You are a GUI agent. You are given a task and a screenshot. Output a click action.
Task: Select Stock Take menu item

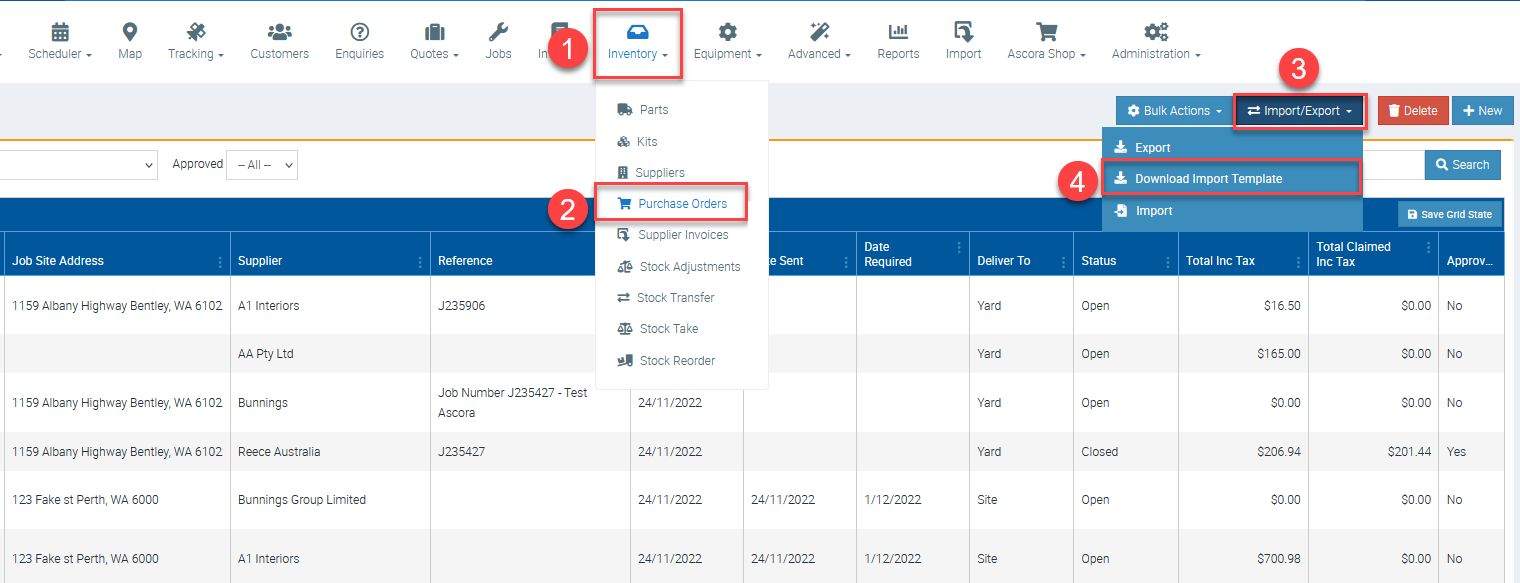coord(668,329)
